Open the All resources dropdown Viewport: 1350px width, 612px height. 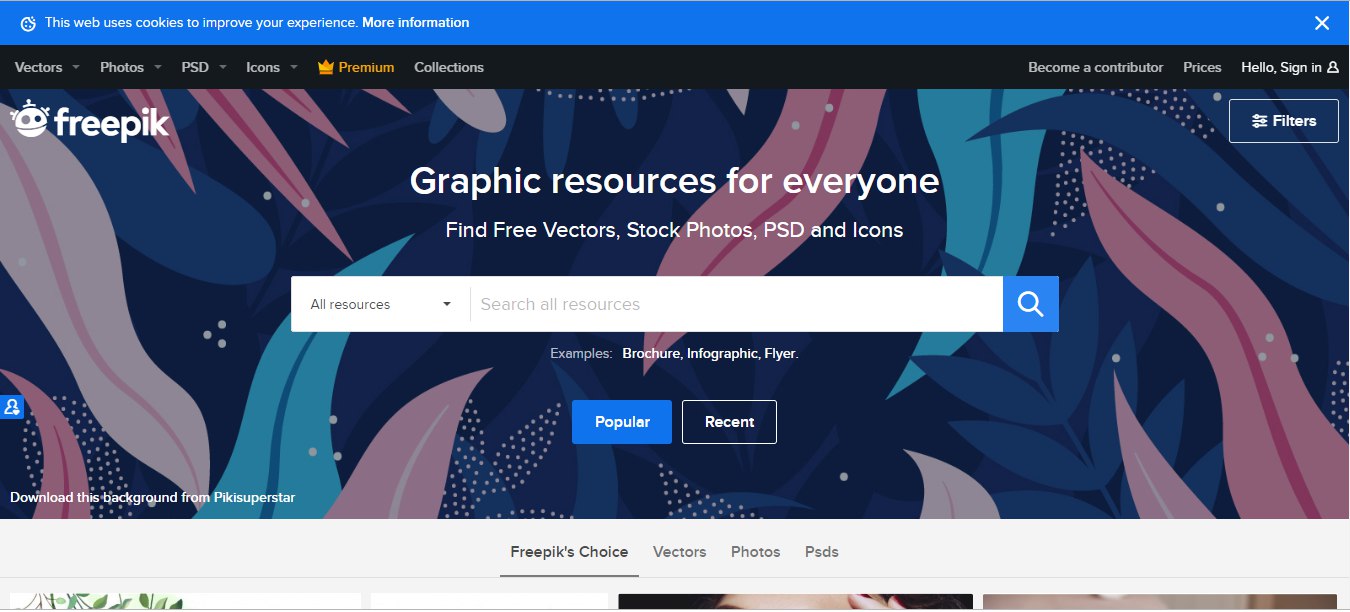click(381, 304)
